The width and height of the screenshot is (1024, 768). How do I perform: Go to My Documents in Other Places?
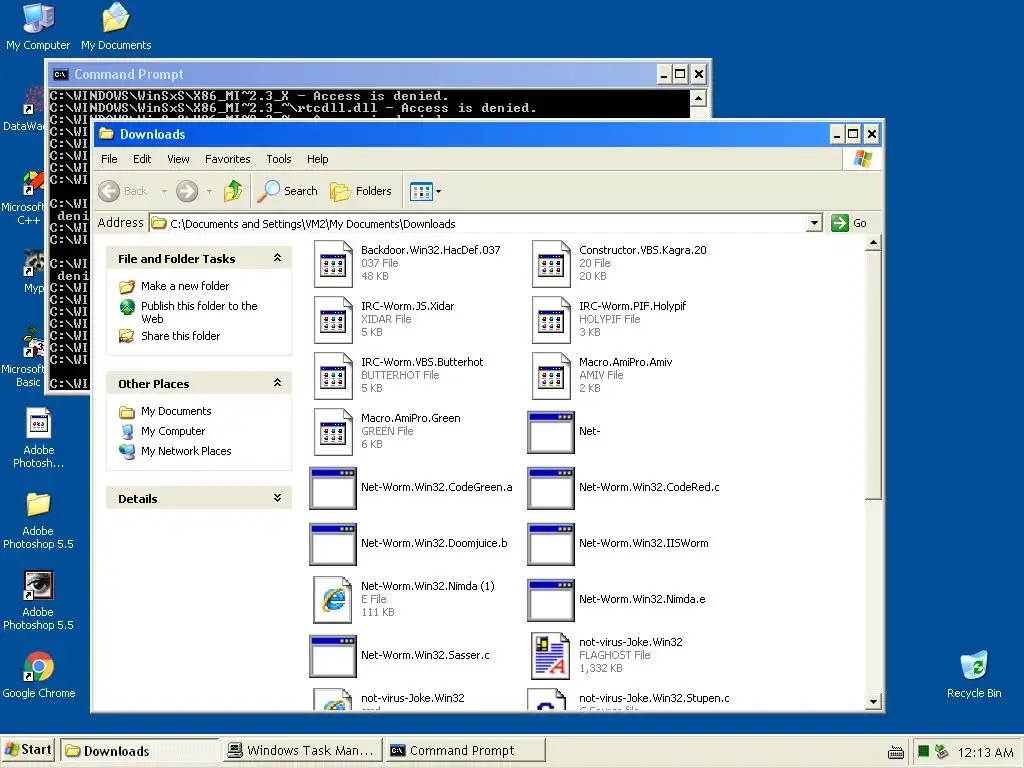(176, 411)
